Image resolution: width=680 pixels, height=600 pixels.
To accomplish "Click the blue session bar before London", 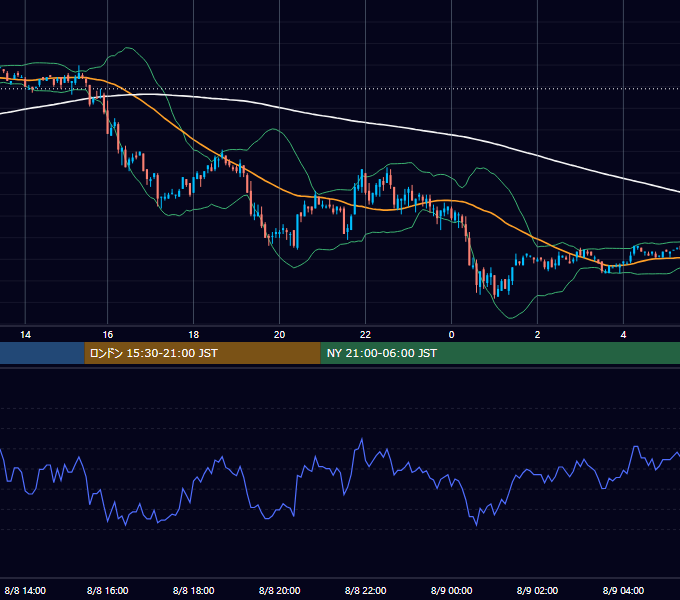I will click(42, 353).
